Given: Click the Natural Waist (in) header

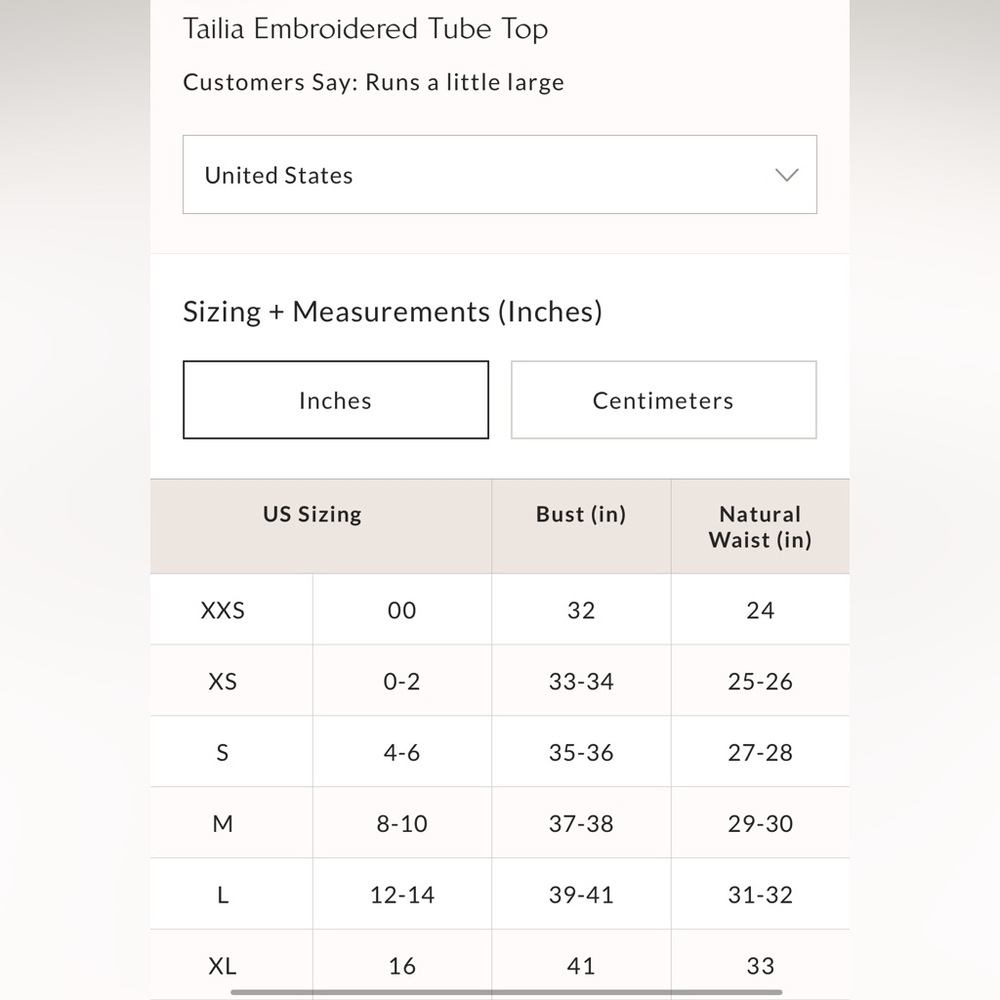Looking at the screenshot, I should click(x=760, y=526).
